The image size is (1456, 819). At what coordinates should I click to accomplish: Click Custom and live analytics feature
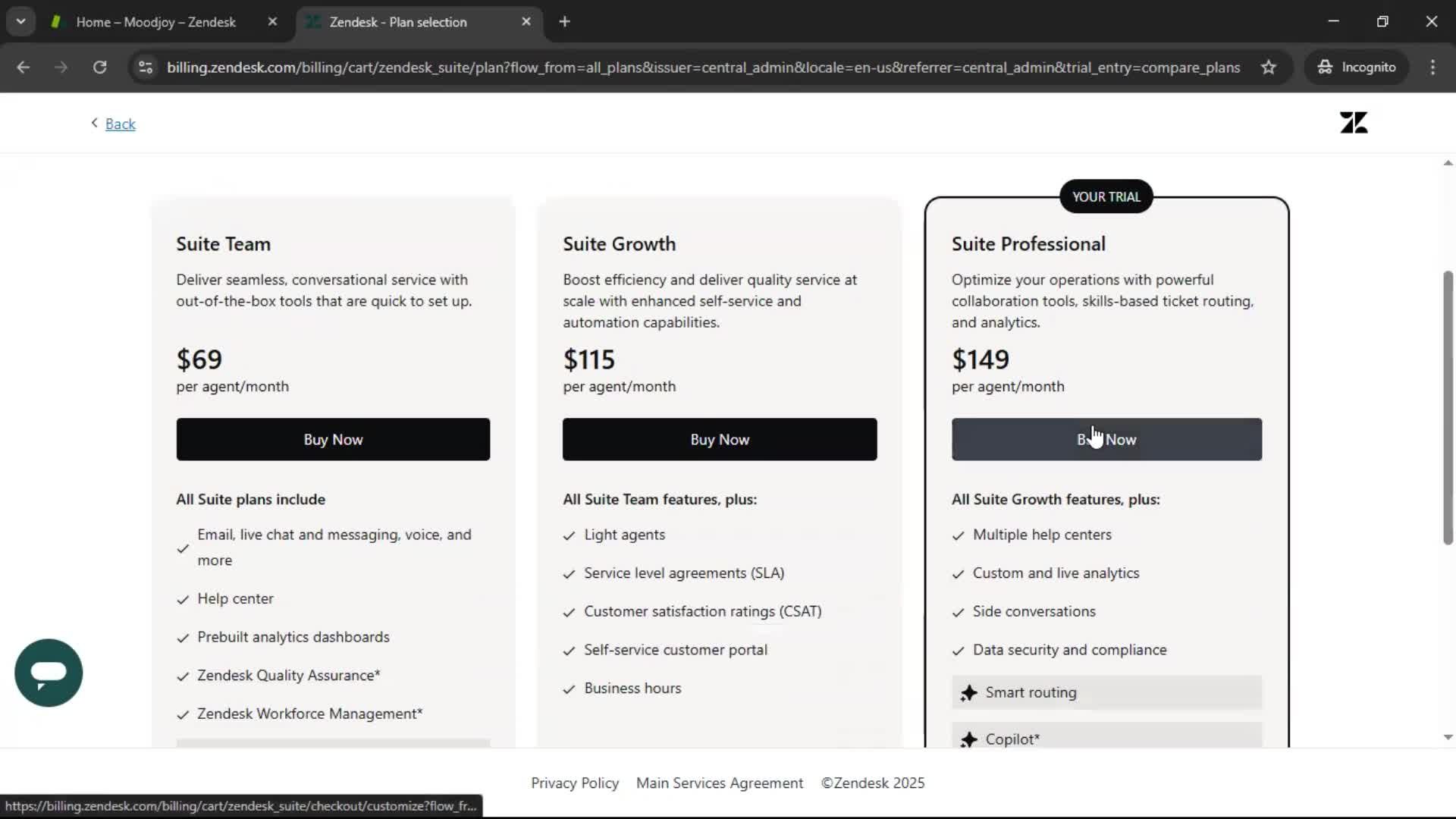pyautogui.click(x=1056, y=573)
